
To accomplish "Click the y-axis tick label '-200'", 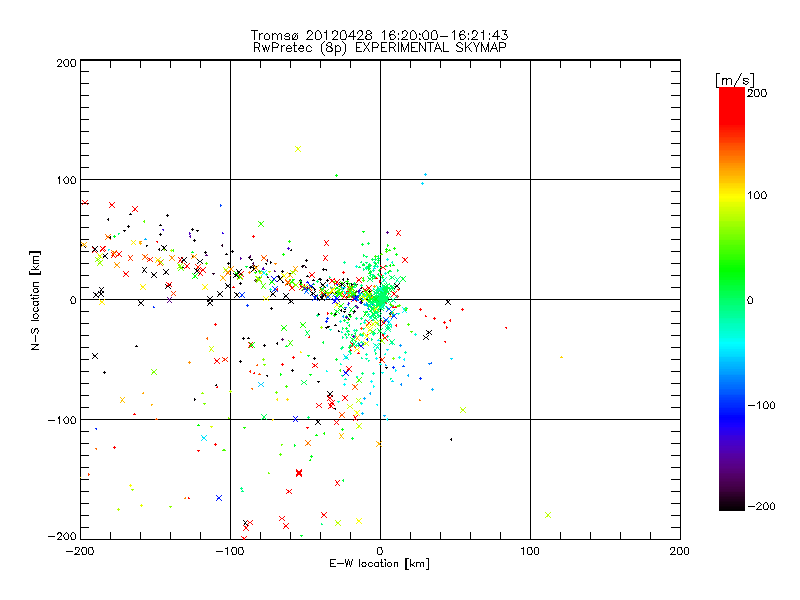I will coord(62,536).
